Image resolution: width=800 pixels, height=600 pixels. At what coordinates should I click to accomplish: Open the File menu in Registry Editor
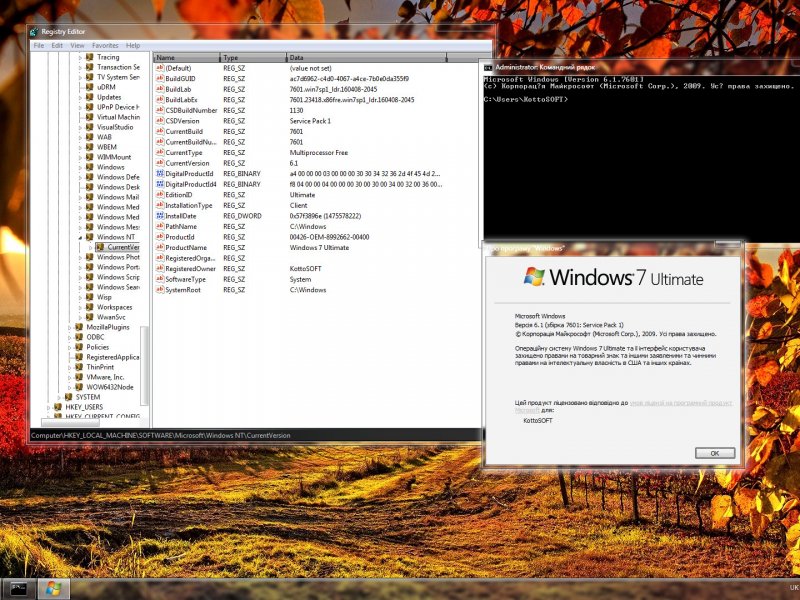[39, 45]
